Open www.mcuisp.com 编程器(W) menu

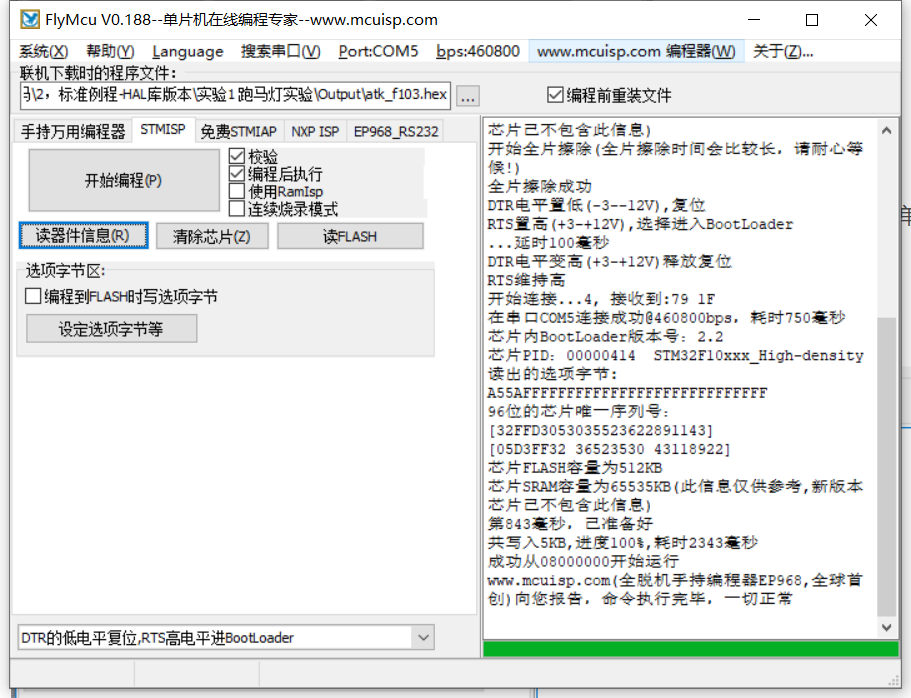636,51
